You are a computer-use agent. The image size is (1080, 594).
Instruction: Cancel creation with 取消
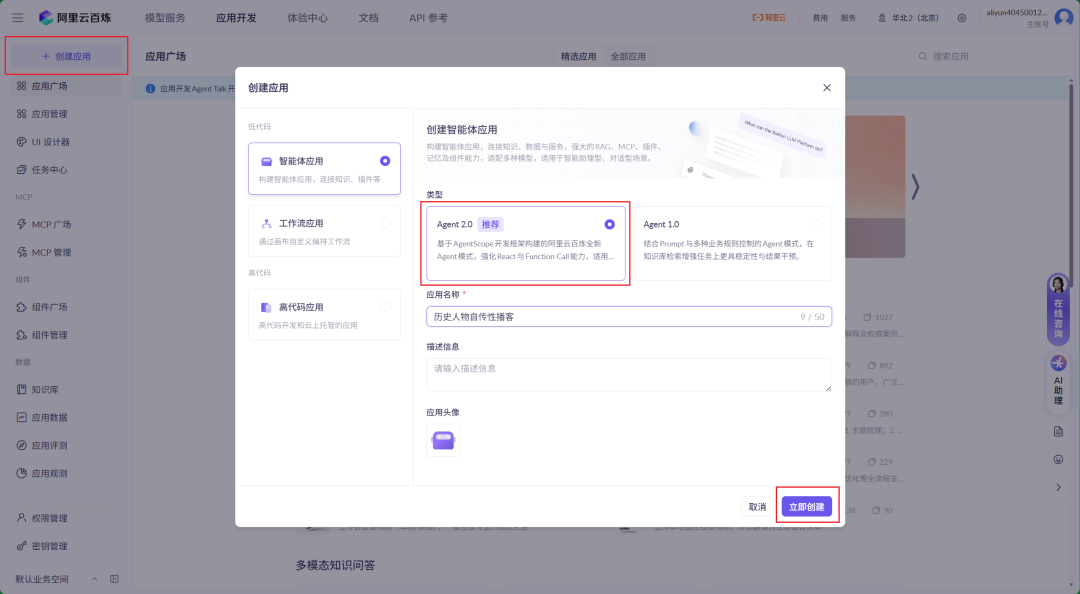[x=757, y=506]
